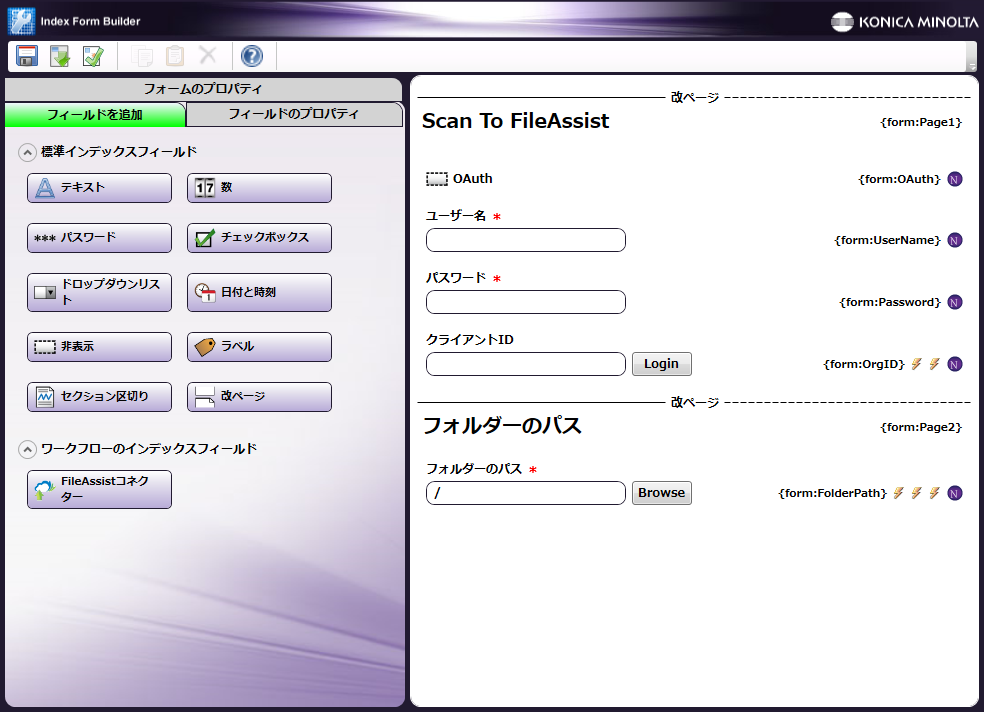Click the first lightning icon after {form:FolderPath}
This screenshot has width=984, height=712.
click(x=899, y=493)
